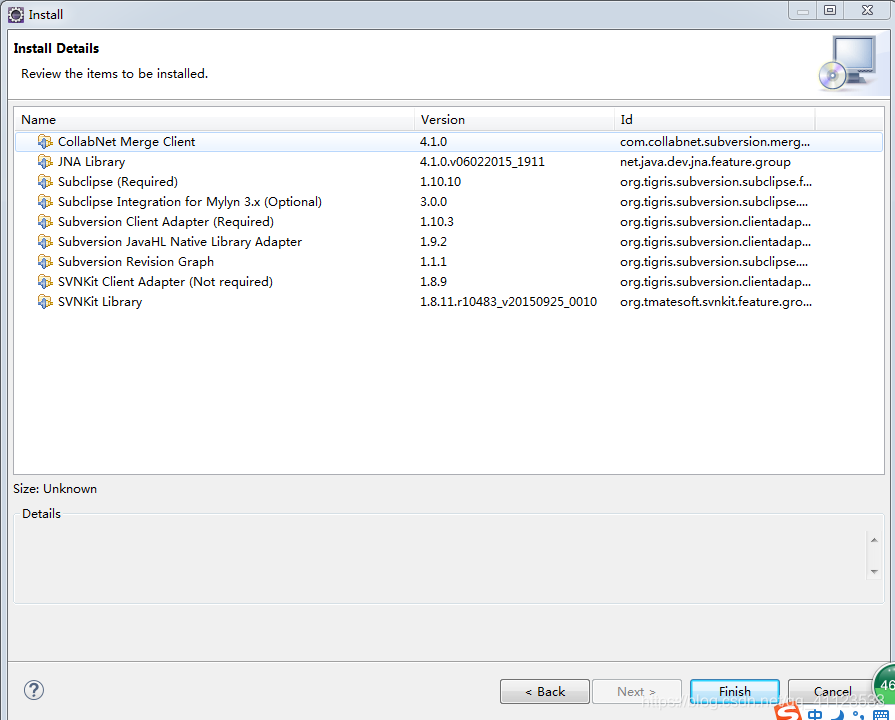The width and height of the screenshot is (895, 720).
Task: Click the Subversion Client Adapter feature icon
Action: point(45,222)
